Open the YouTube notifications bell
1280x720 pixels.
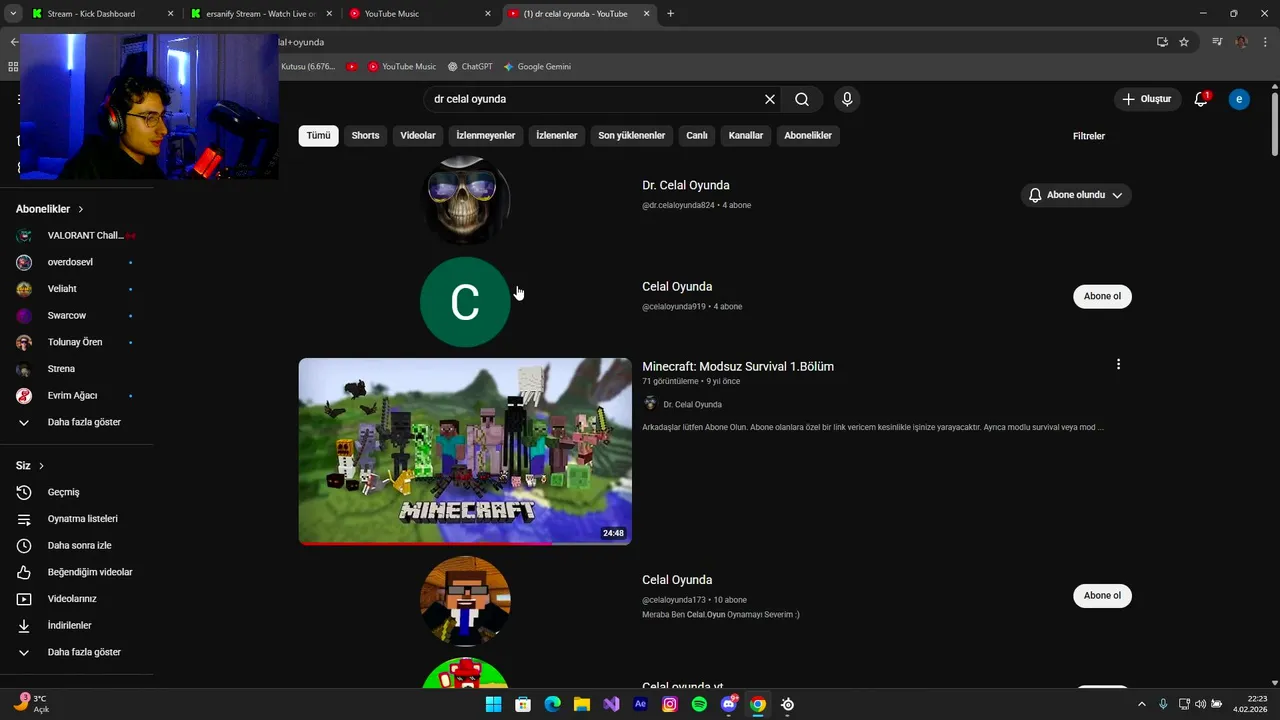coord(1201,99)
